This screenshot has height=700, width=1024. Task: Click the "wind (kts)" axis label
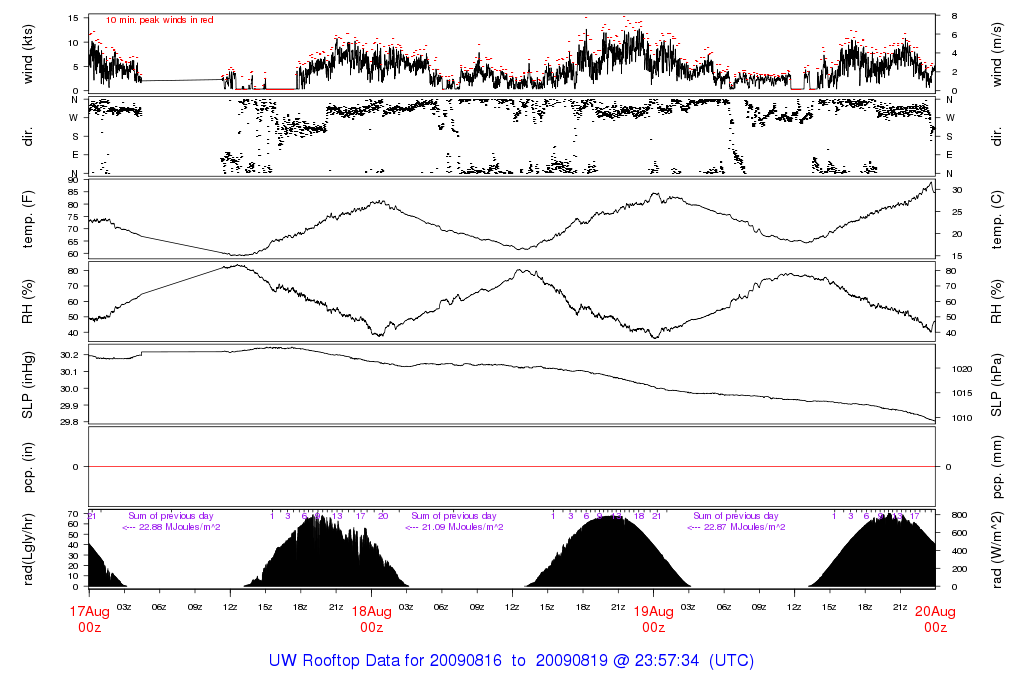28,54
